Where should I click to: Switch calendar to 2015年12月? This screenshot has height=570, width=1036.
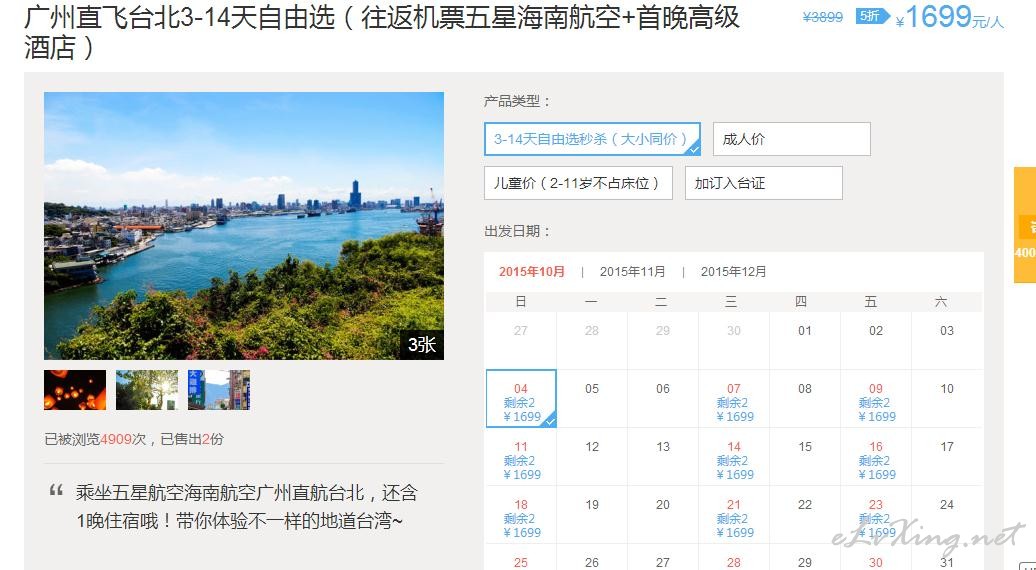(733, 271)
